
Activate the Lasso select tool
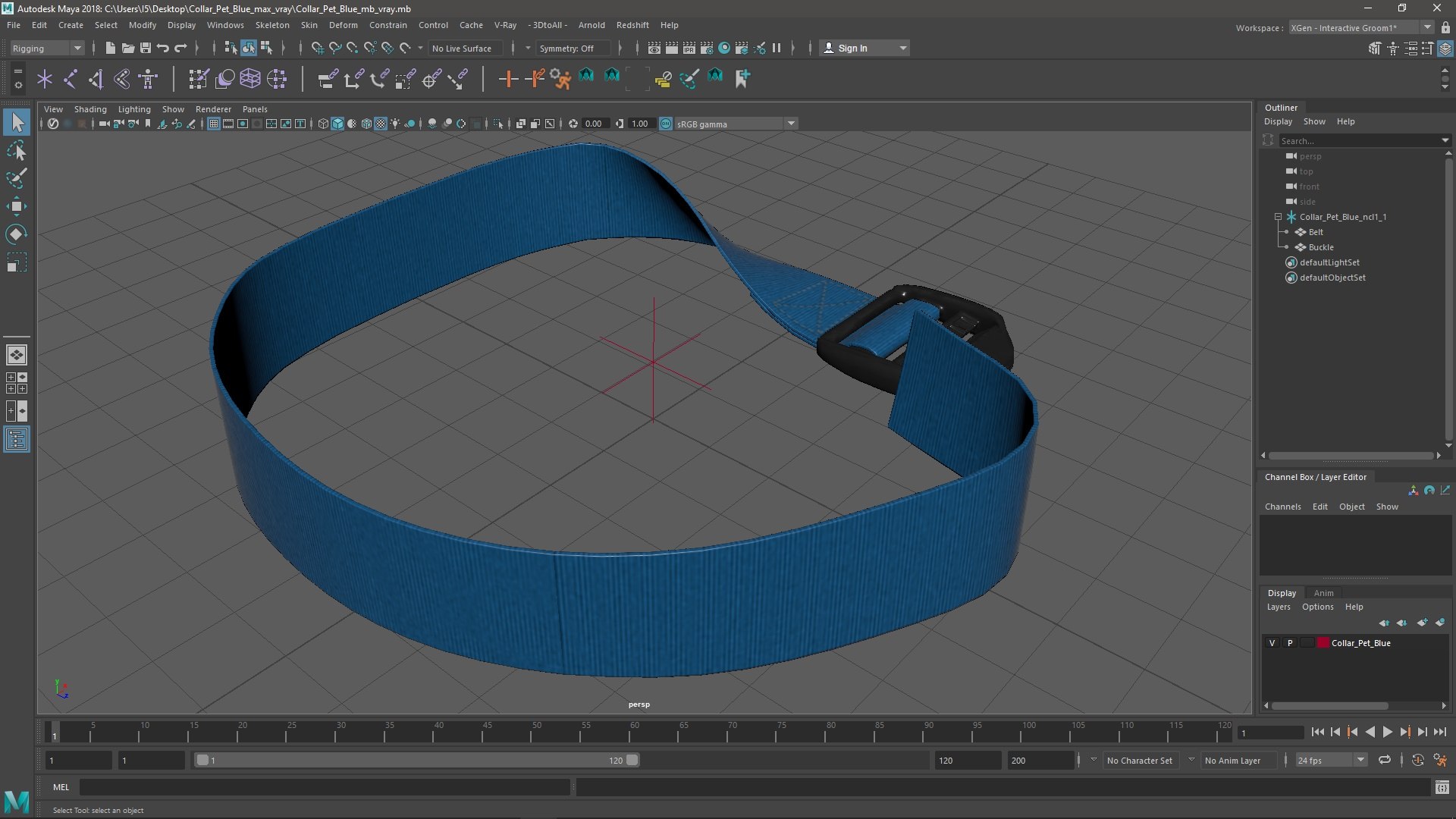[17, 151]
